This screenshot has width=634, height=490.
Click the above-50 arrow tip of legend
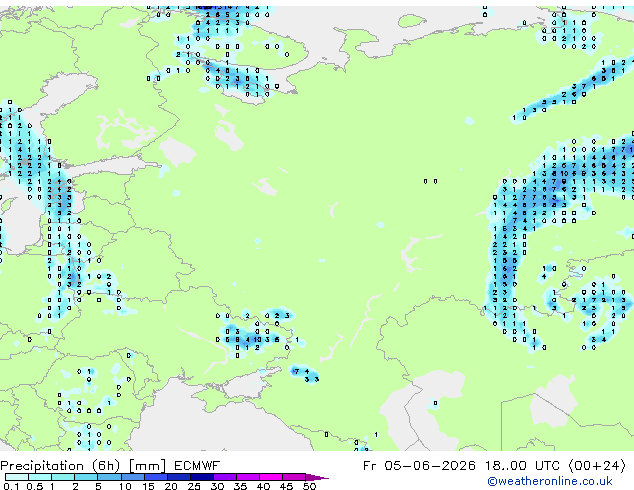(x=317, y=477)
